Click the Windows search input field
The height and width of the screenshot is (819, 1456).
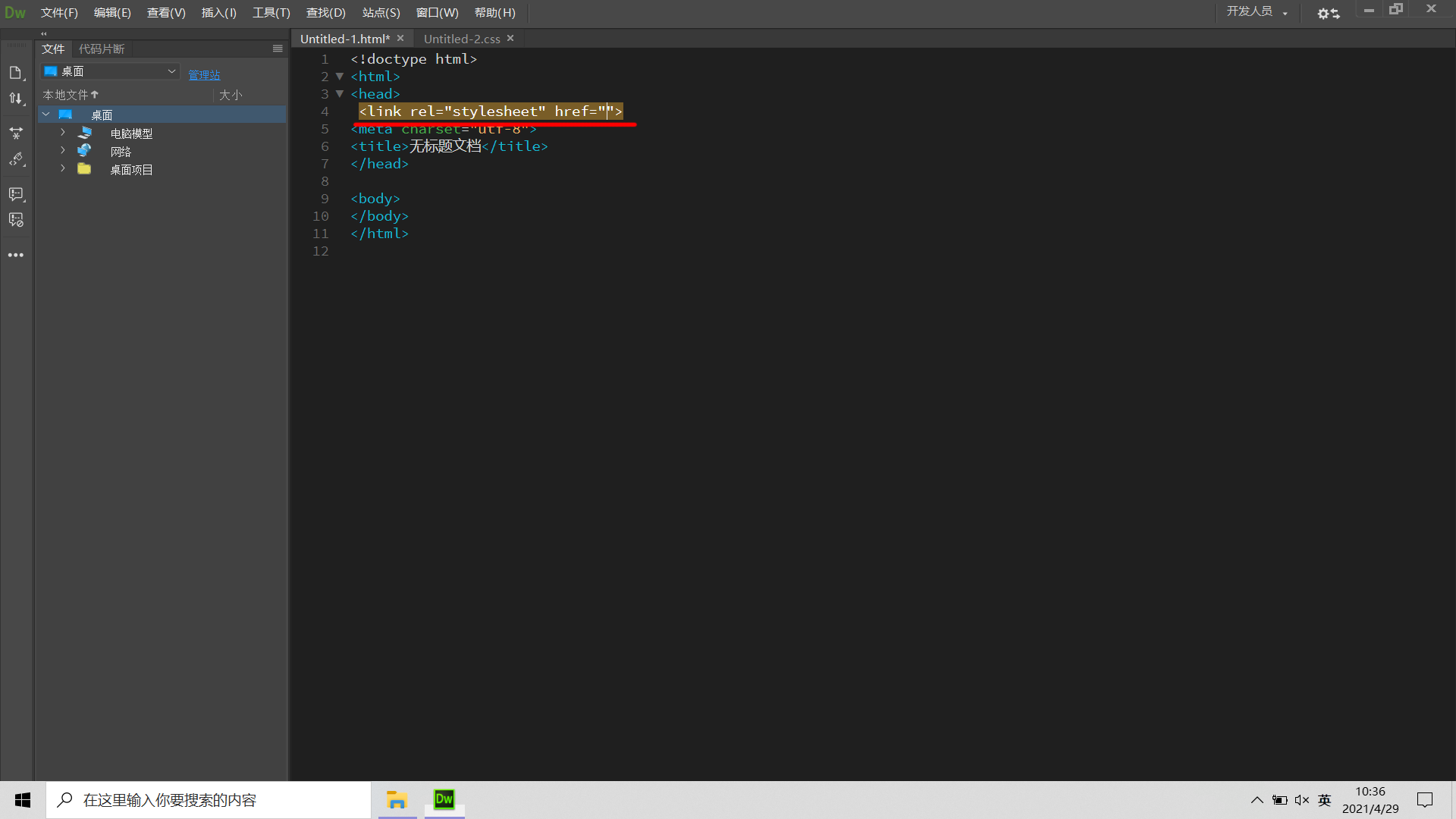click(209, 800)
